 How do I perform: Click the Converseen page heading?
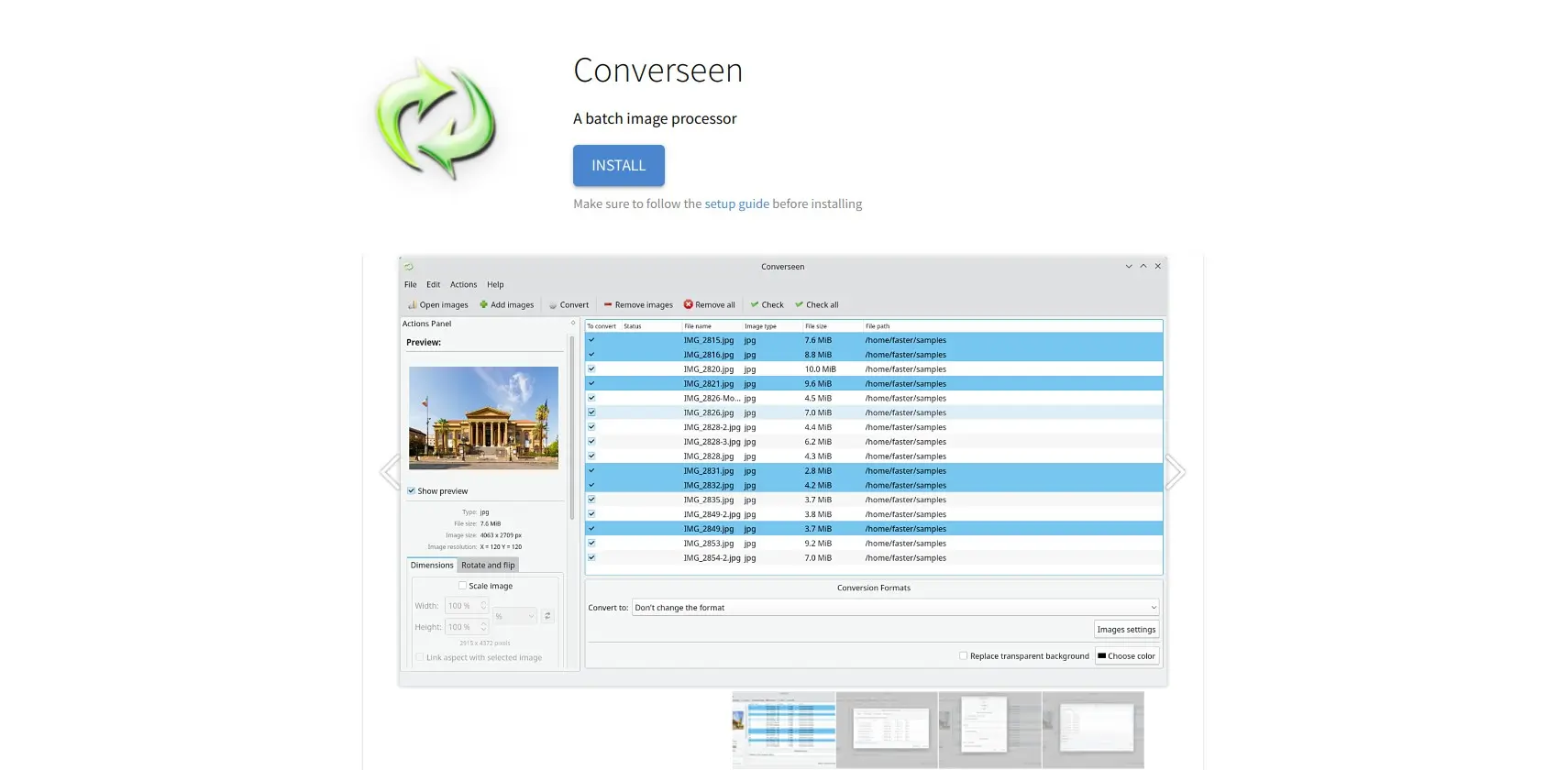(658, 71)
